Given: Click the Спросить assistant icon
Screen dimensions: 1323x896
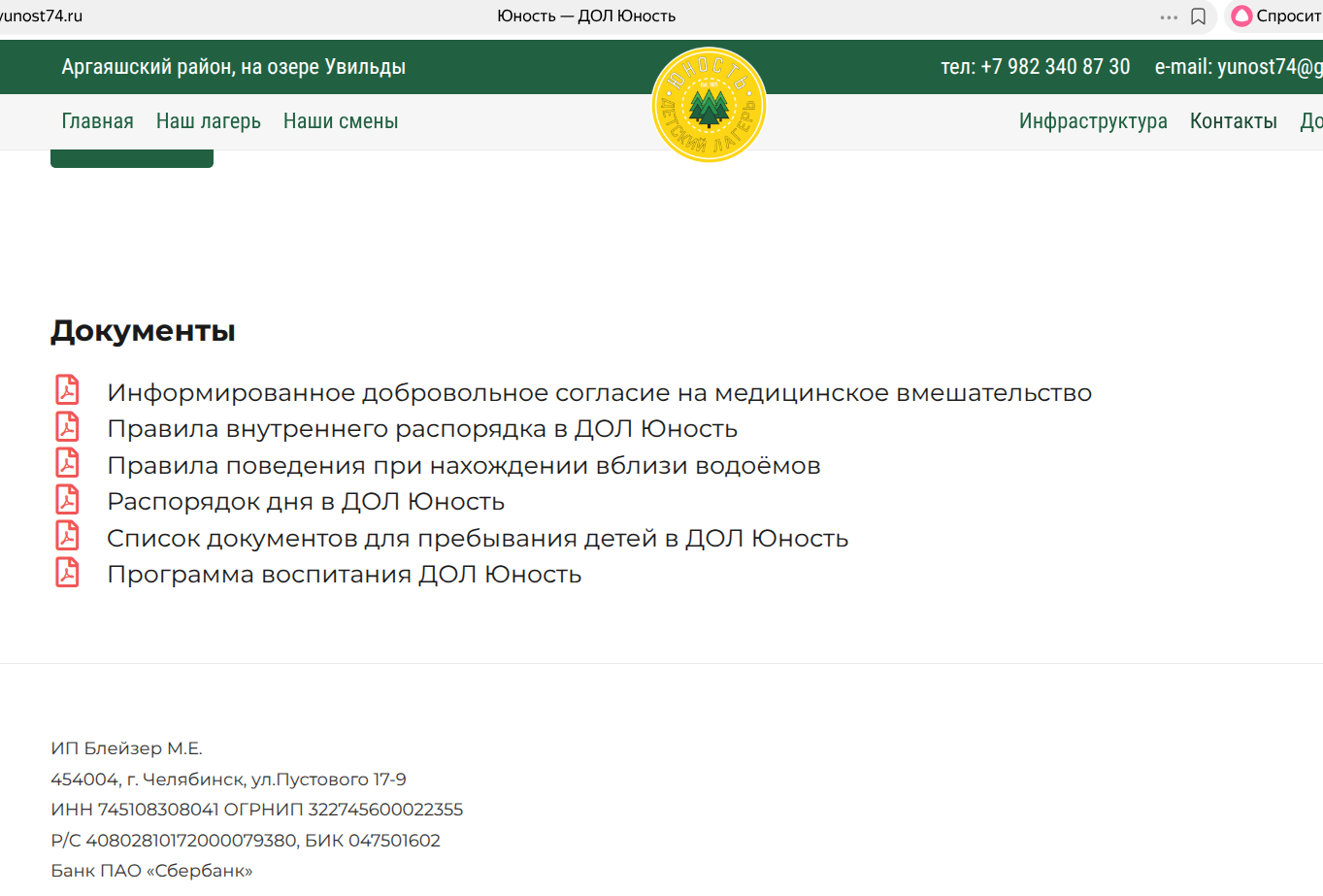Looking at the screenshot, I should pyautogui.click(x=1241, y=17).
